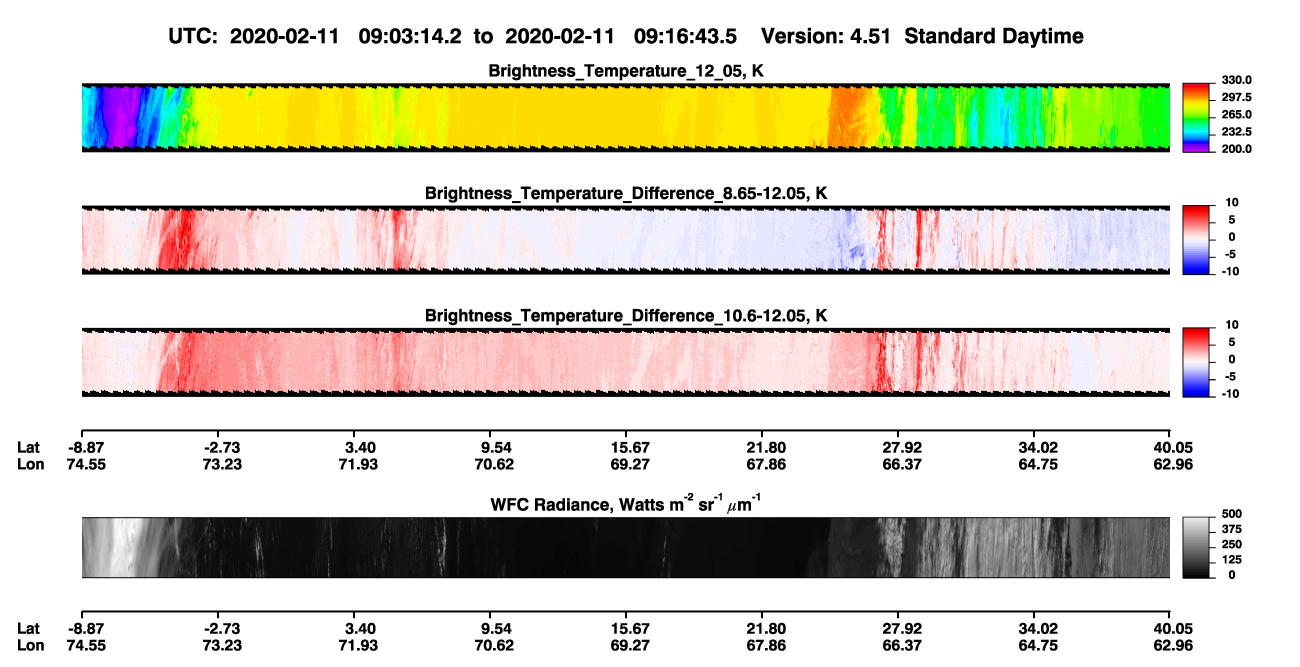Click longitude '70.62' under the 10.6-12.05 panel
The width and height of the screenshot is (1300, 667).
click(496, 463)
